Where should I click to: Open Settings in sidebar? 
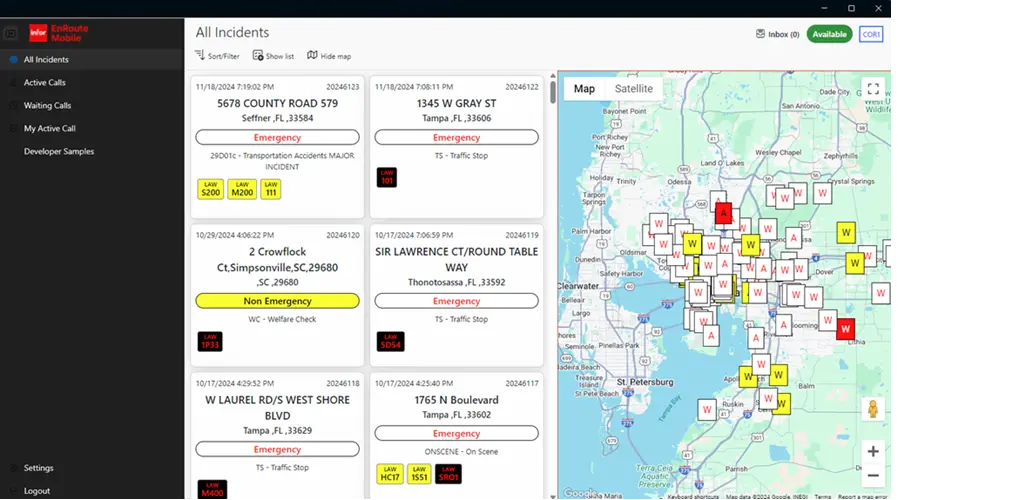click(91, 468)
